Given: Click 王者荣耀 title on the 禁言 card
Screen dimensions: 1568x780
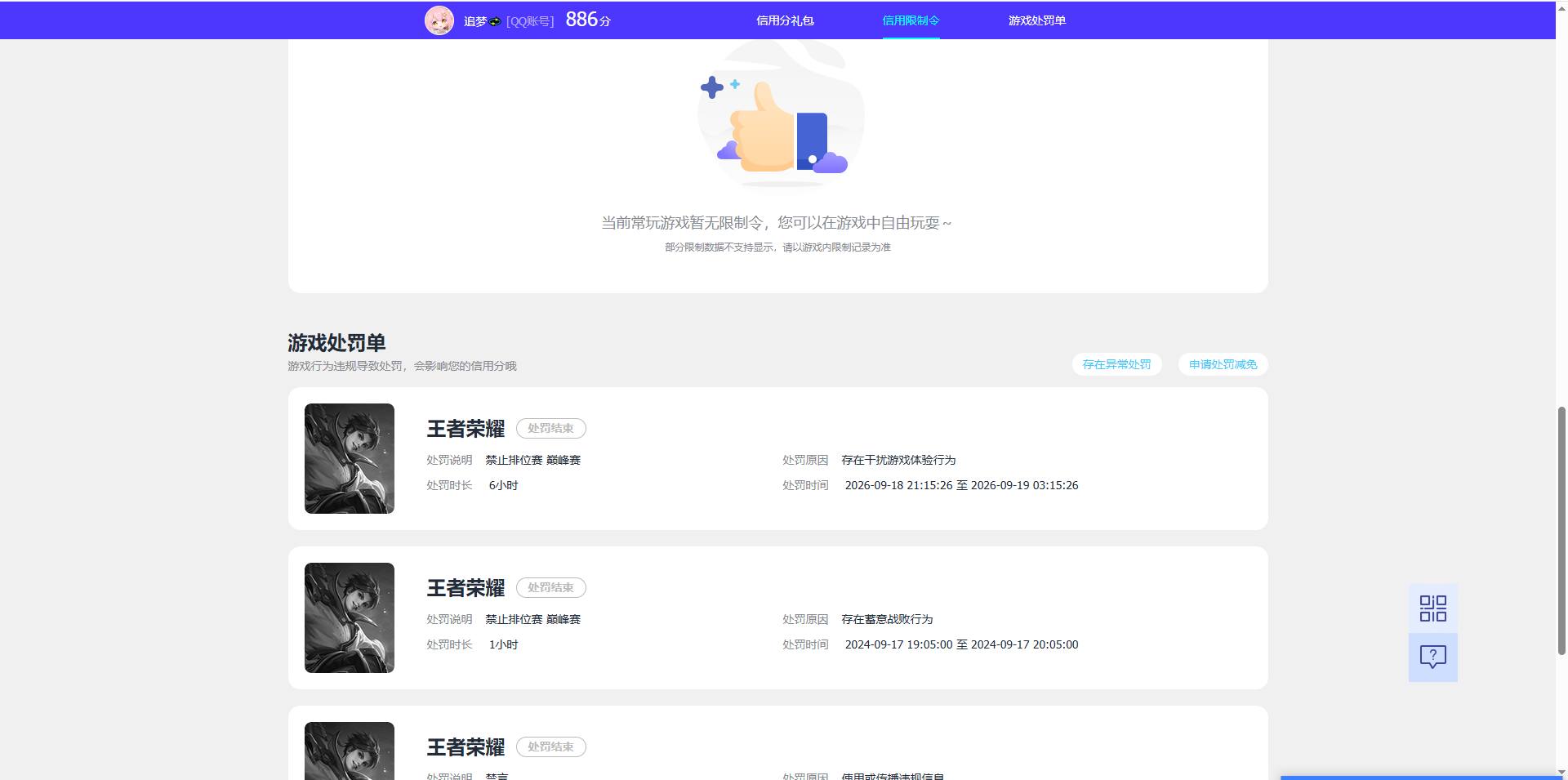Looking at the screenshot, I should pyautogui.click(x=465, y=747).
